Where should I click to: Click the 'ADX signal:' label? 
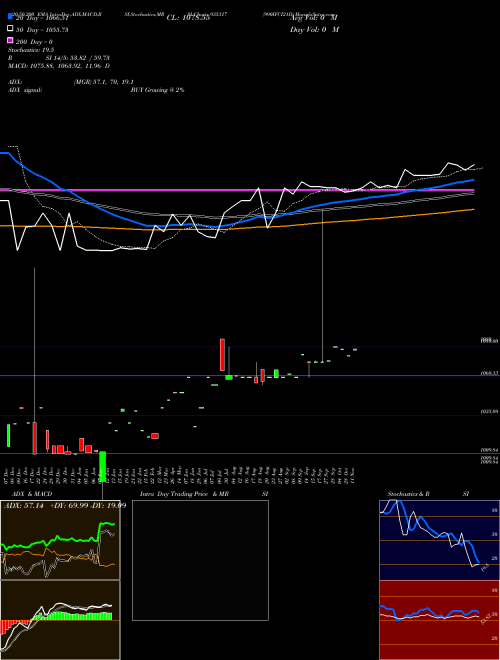tap(25, 90)
